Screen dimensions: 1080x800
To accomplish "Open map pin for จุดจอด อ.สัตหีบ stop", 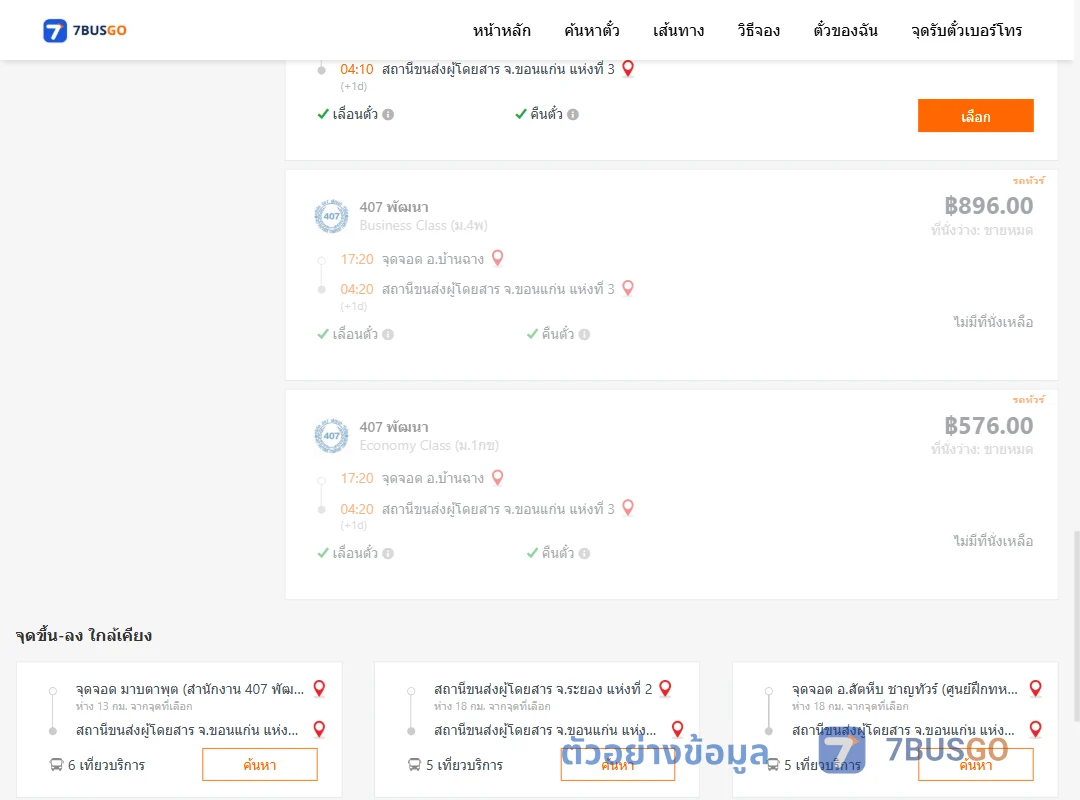I will 1036,688.
